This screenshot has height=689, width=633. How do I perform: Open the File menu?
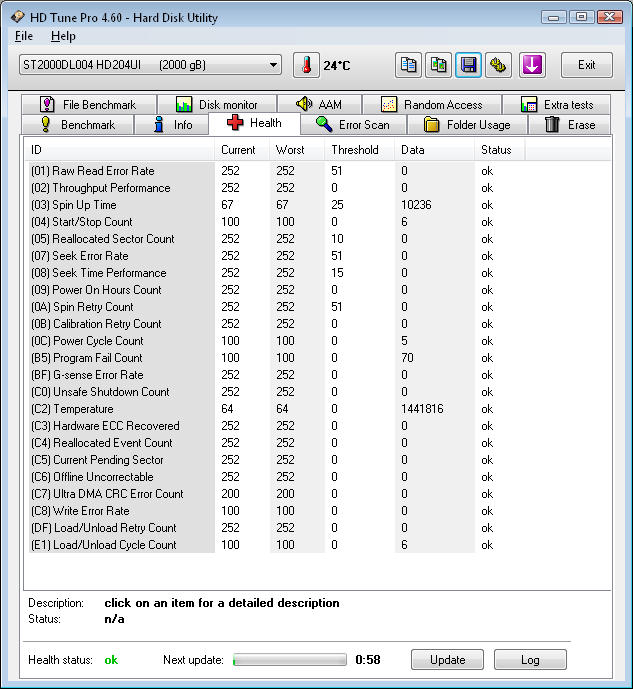tap(24, 36)
